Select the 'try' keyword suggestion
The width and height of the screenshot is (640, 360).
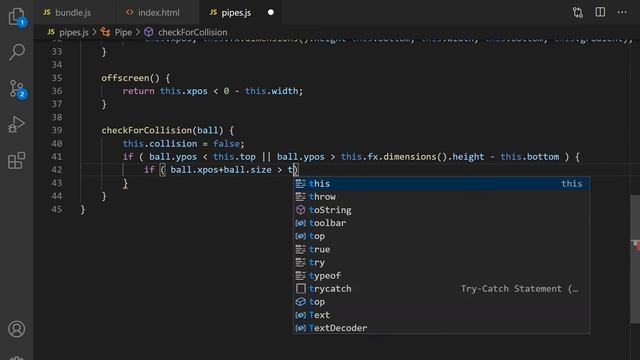click(x=442, y=262)
